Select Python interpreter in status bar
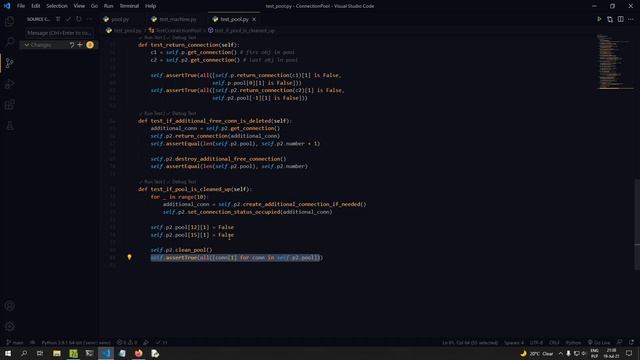The height and width of the screenshot is (360, 640). click(76, 342)
